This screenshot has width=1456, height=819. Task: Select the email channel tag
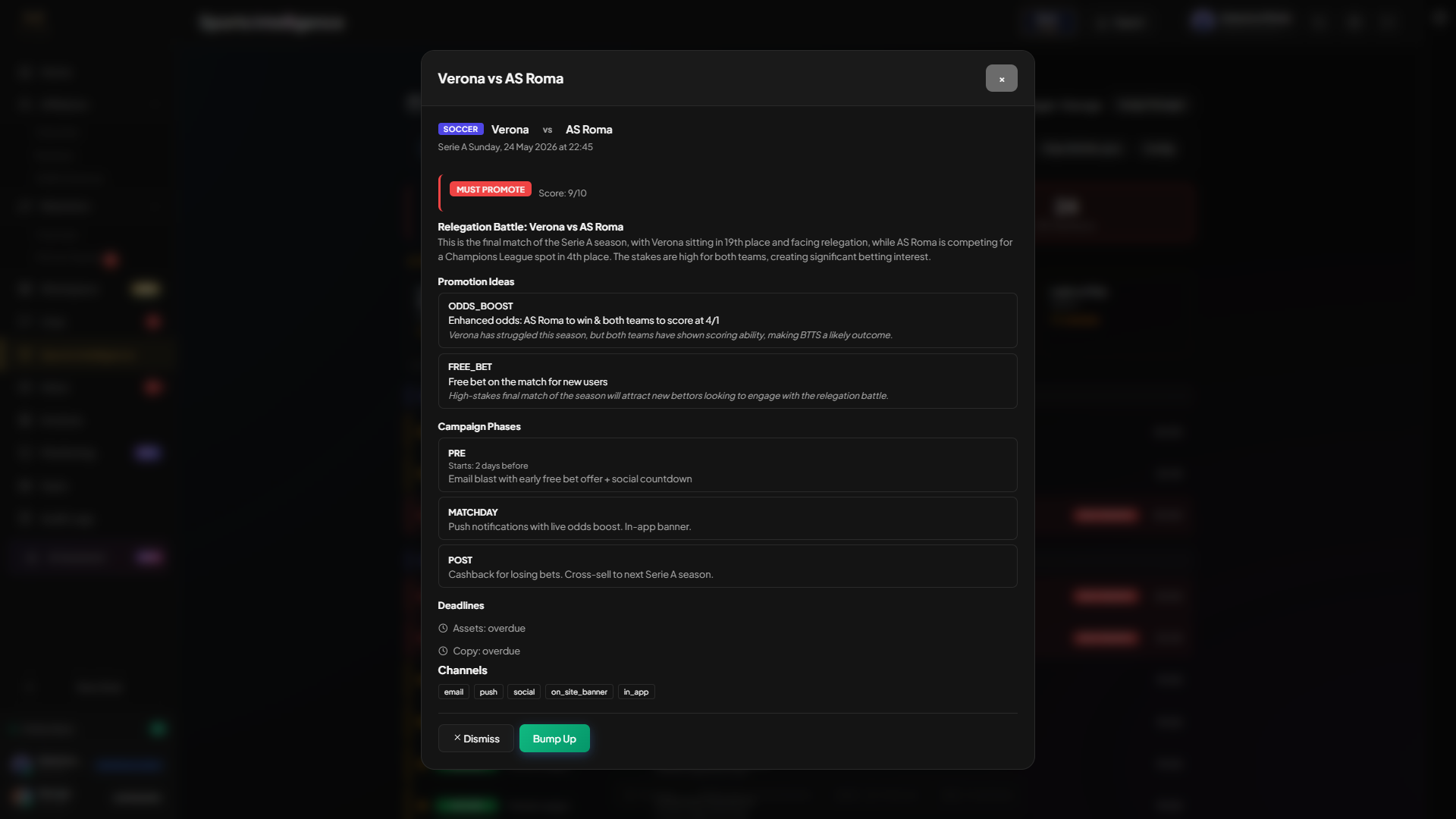tap(453, 692)
